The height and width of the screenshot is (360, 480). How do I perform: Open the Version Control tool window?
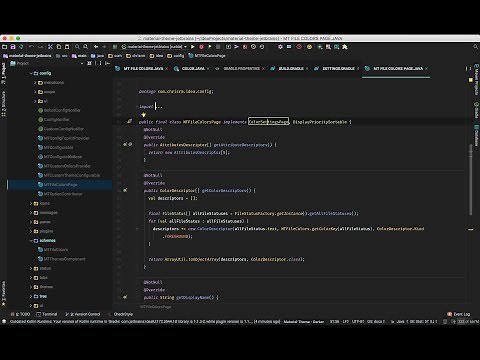pyautogui.click(x=83, y=314)
